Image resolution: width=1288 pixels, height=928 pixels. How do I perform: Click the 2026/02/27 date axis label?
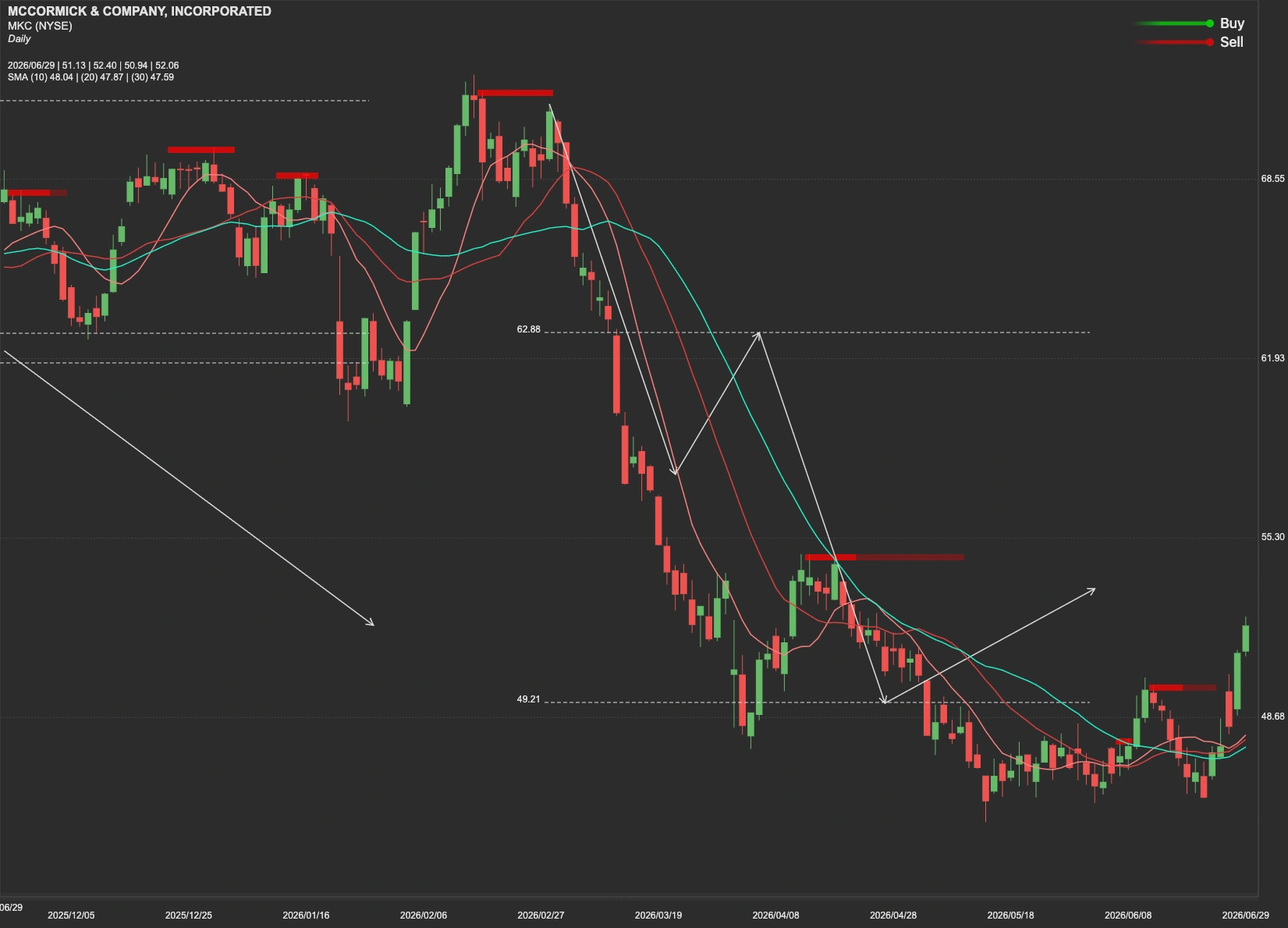(x=541, y=915)
